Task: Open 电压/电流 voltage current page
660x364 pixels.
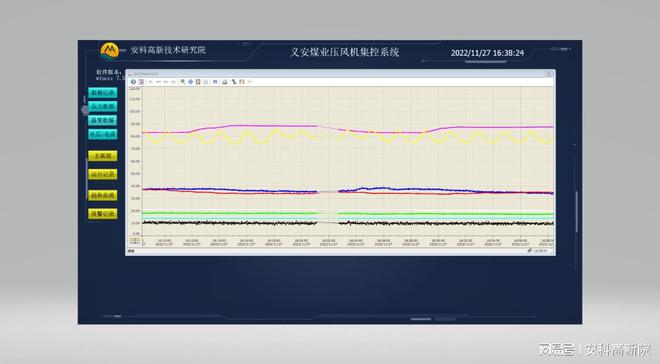Action: 103,134
